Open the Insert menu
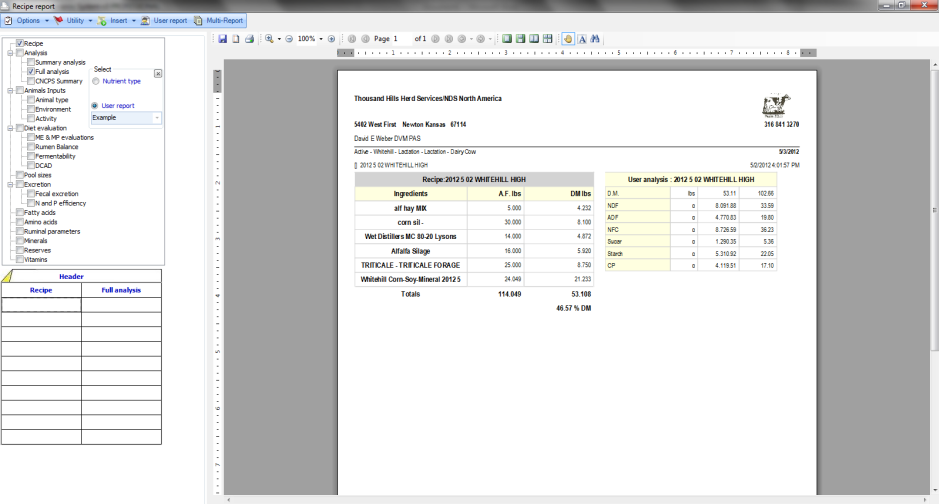The image size is (939, 504). (x=118, y=20)
